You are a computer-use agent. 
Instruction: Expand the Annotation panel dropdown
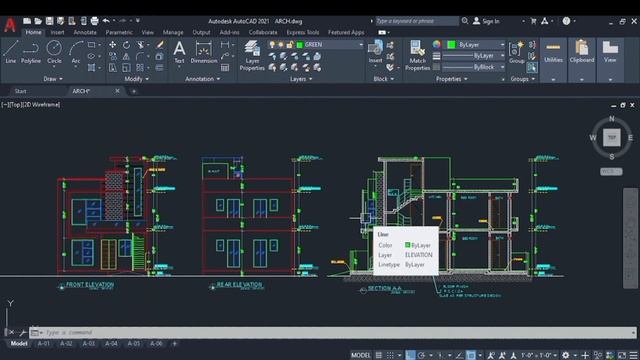pyautogui.click(x=202, y=79)
